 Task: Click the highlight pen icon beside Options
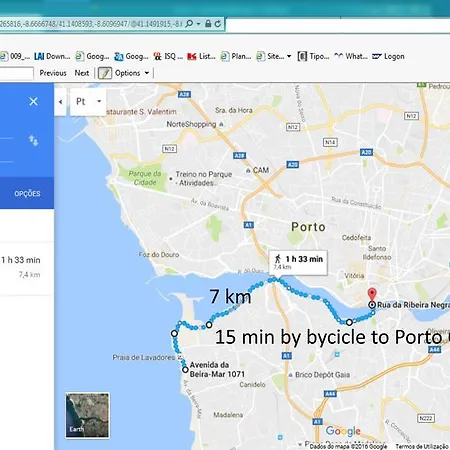[x=105, y=73]
